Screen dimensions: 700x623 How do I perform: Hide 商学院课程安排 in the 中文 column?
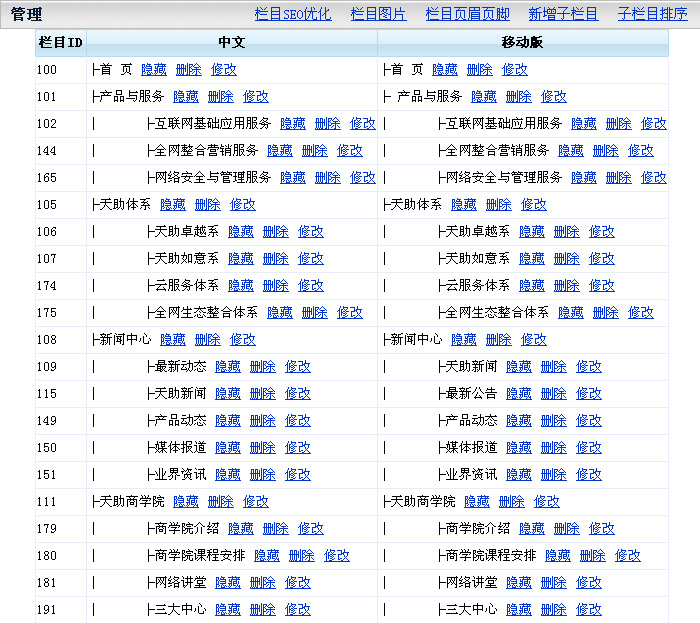[267, 556]
